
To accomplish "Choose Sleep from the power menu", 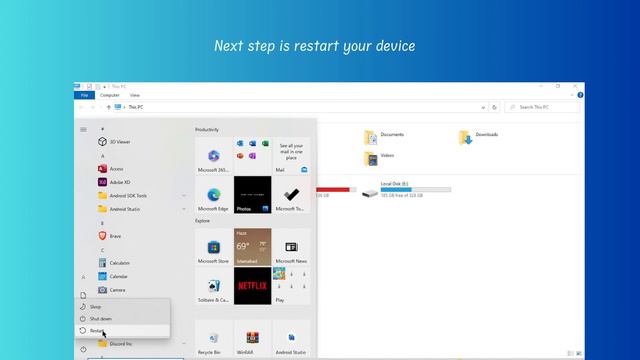I will point(122,307).
